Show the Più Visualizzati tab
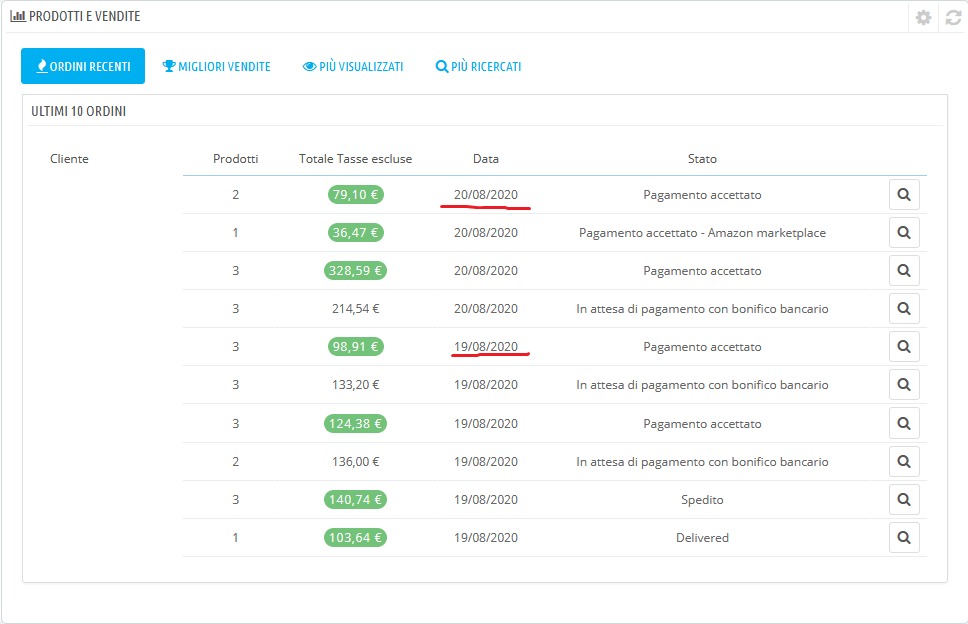Viewport: 968px width, 624px height. click(x=353, y=66)
